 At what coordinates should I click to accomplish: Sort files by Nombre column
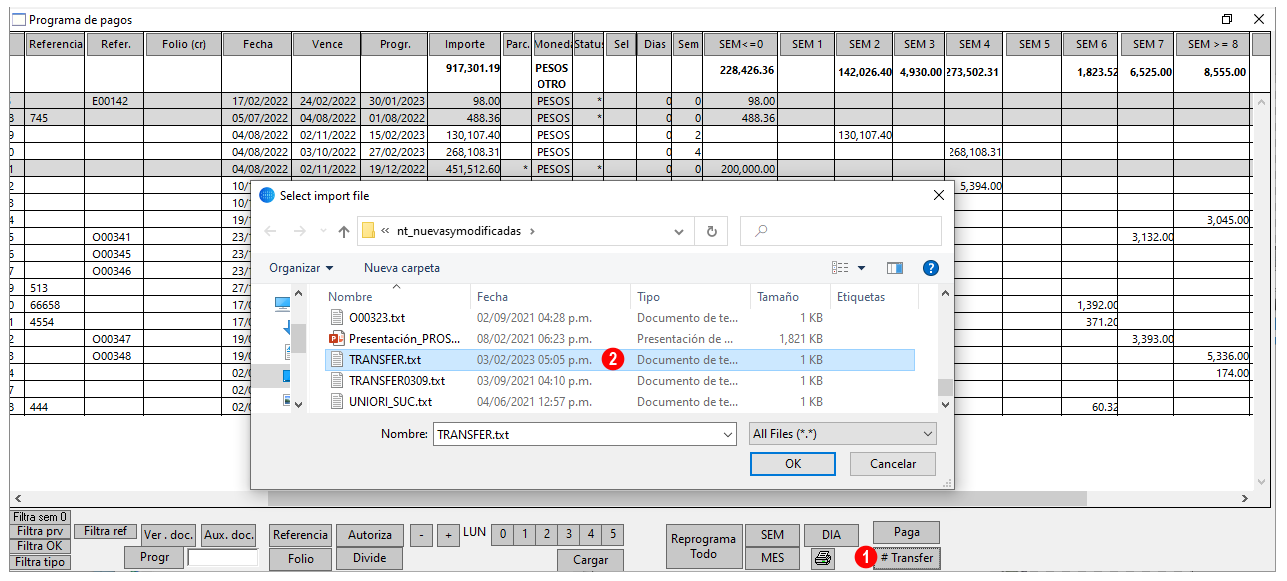(x=397, y=297)
